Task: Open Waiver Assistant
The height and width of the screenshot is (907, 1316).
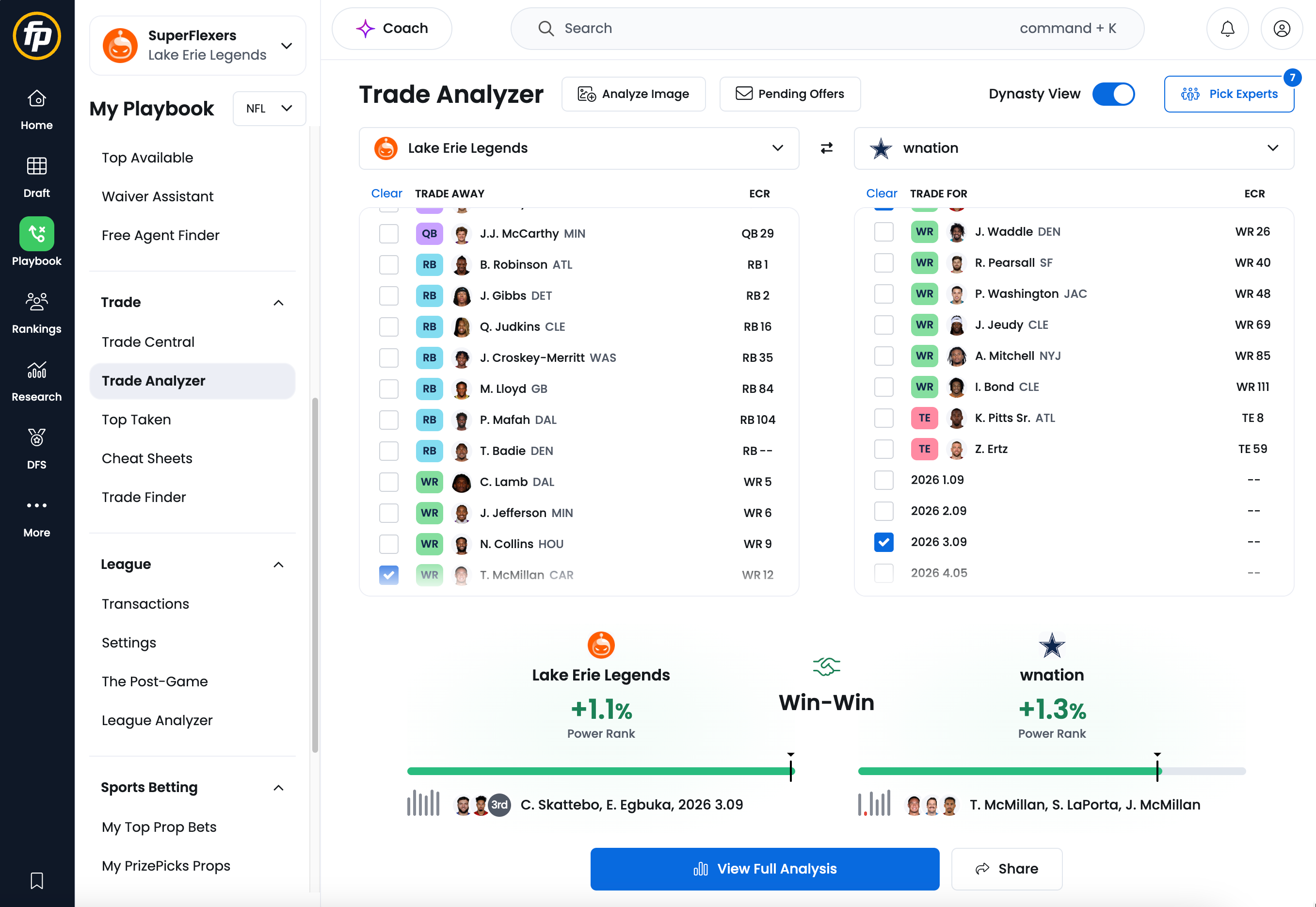Action: pyautogui.click(x=158, y=196)
